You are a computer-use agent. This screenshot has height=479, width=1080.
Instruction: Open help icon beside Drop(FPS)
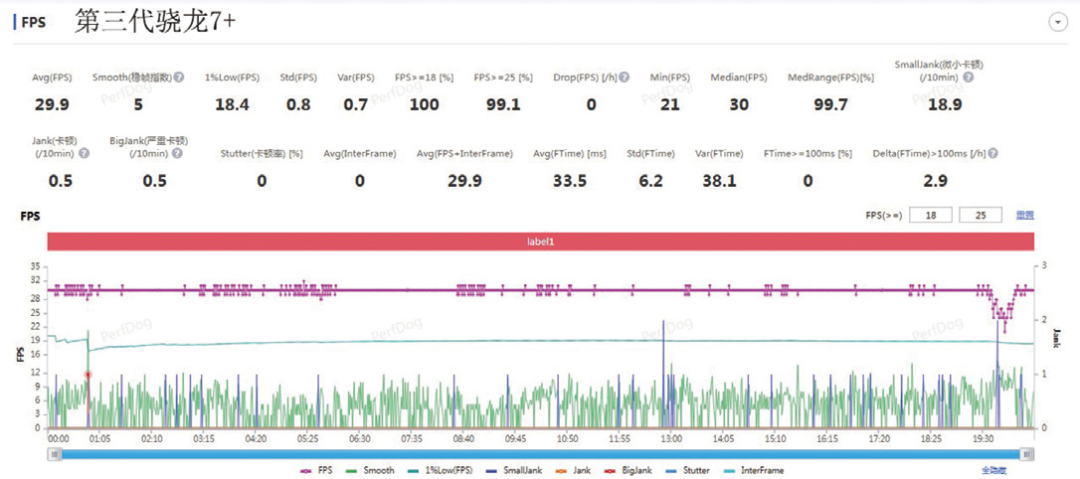(x=624, y=78)
